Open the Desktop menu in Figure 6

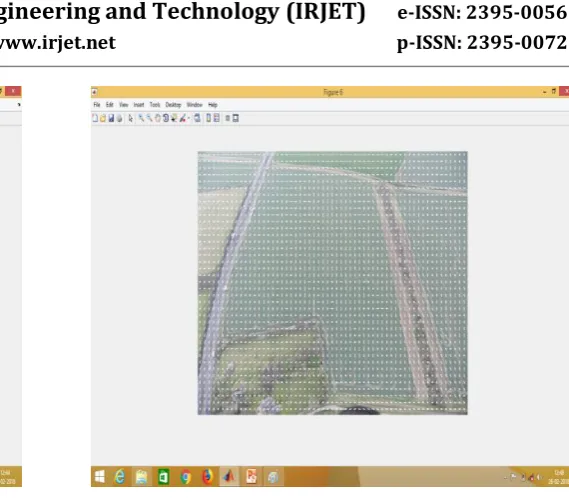[x=173, y=105]
